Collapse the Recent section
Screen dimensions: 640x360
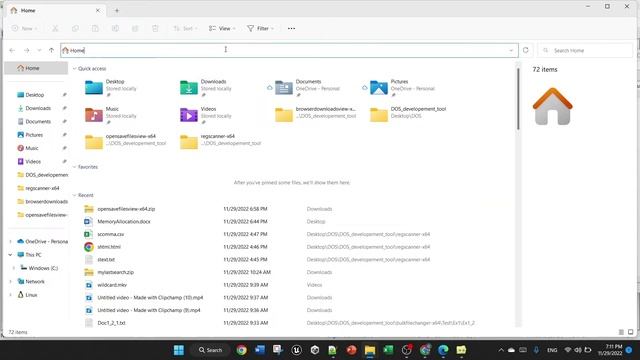click(74, 195)
